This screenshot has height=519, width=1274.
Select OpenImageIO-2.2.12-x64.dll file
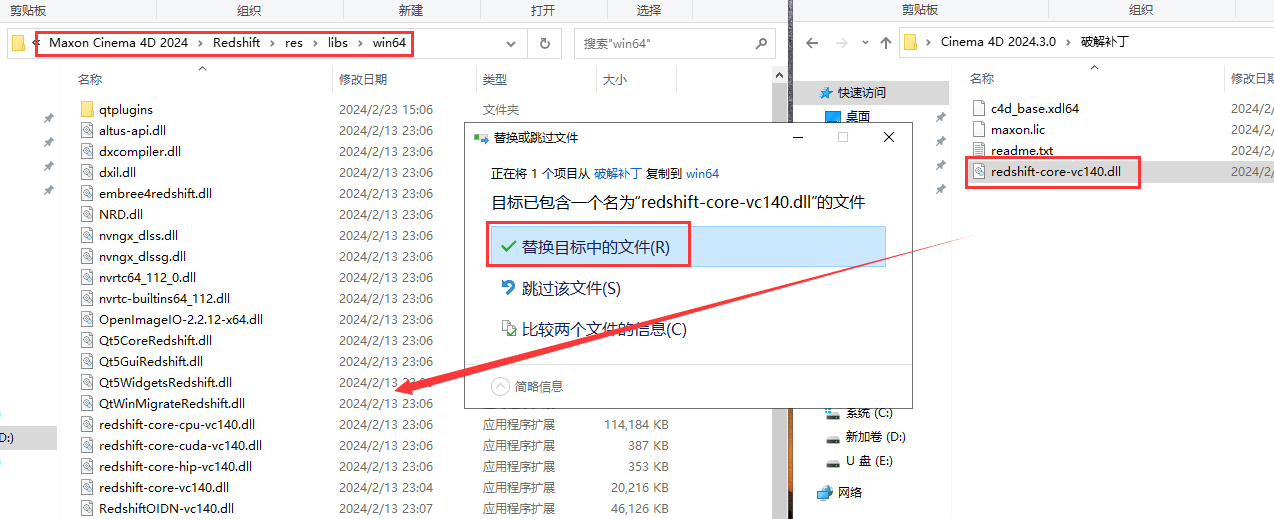[x=180, y=320]
